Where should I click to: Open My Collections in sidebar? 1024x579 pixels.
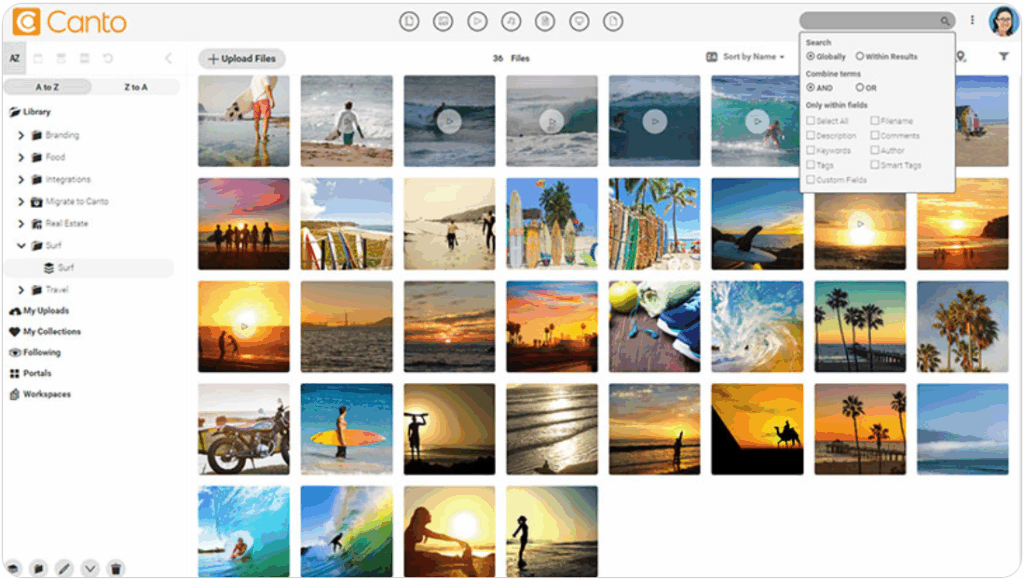point(51,332)
